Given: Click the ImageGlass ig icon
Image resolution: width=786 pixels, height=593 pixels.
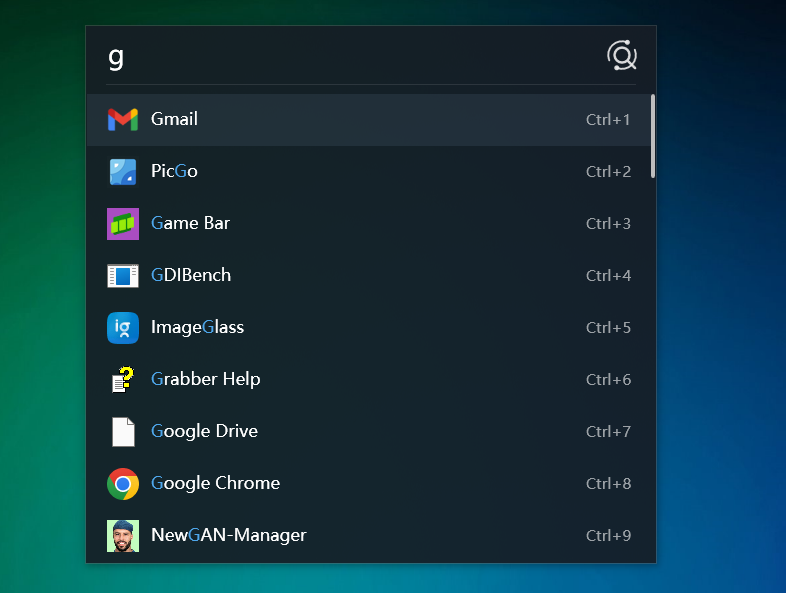Looking at the screenshot, I should click(x=123, y=328).
